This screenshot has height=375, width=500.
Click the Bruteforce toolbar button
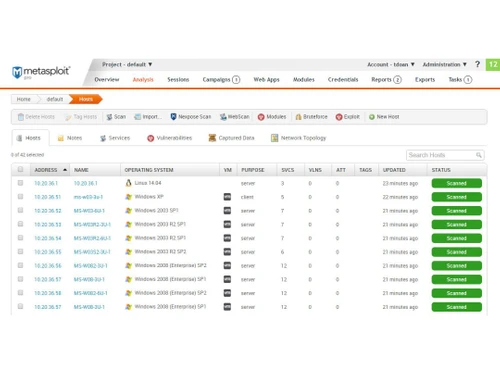311,117
